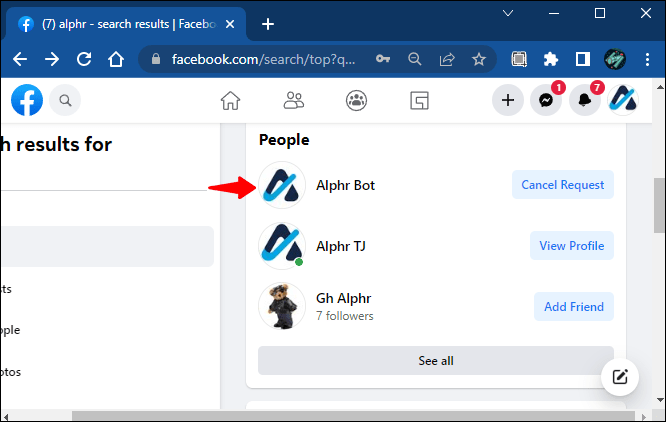Bookmark this page with the star
This screenshot has height=422, width=666.
coord(479,59)
